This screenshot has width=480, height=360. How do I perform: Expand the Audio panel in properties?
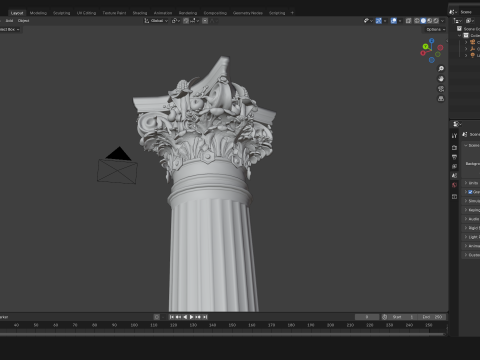pos(471,219)
